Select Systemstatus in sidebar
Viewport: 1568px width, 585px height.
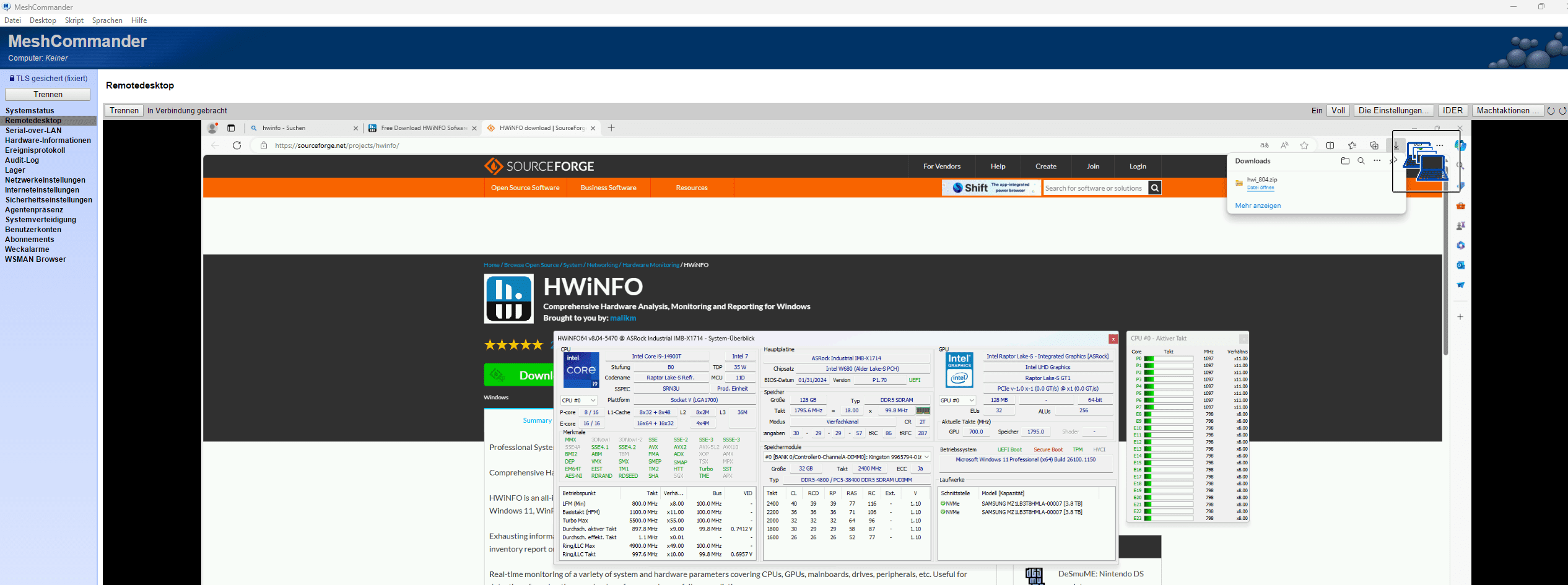click(30, 111)
